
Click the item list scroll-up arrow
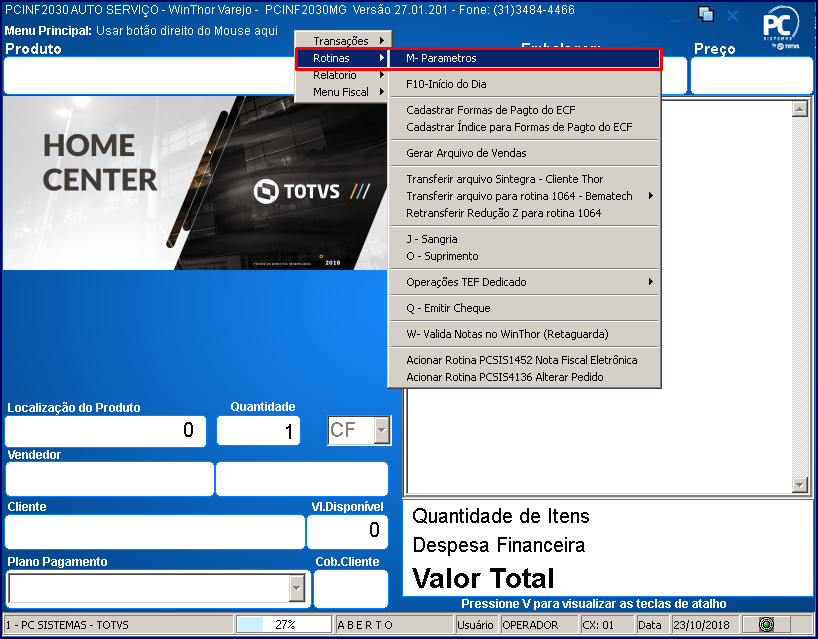pyautogui.click(x=799, y=108)
